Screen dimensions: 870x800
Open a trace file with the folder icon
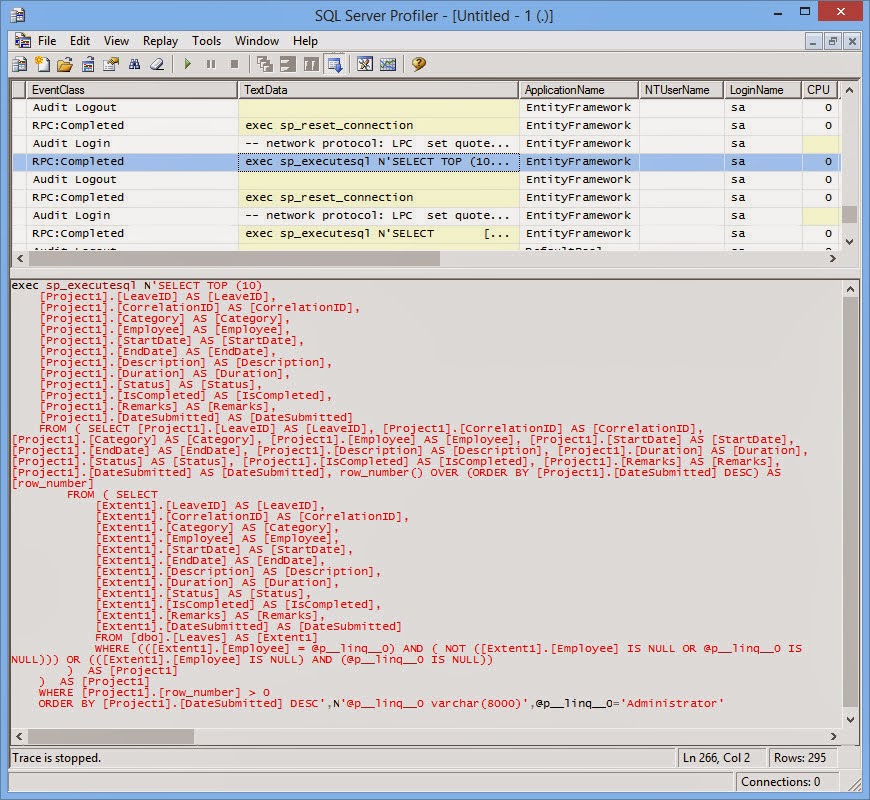click(65, 64)
